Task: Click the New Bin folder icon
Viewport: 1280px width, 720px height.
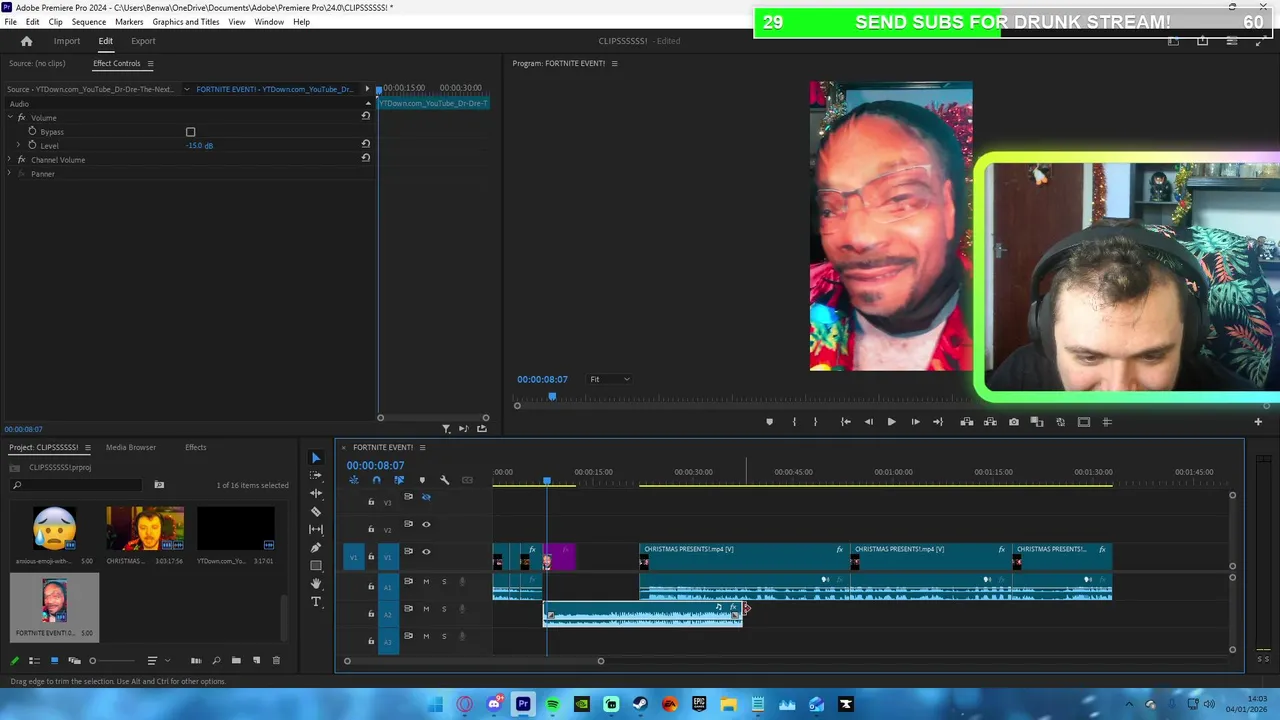Action: [x=236, y=660]
